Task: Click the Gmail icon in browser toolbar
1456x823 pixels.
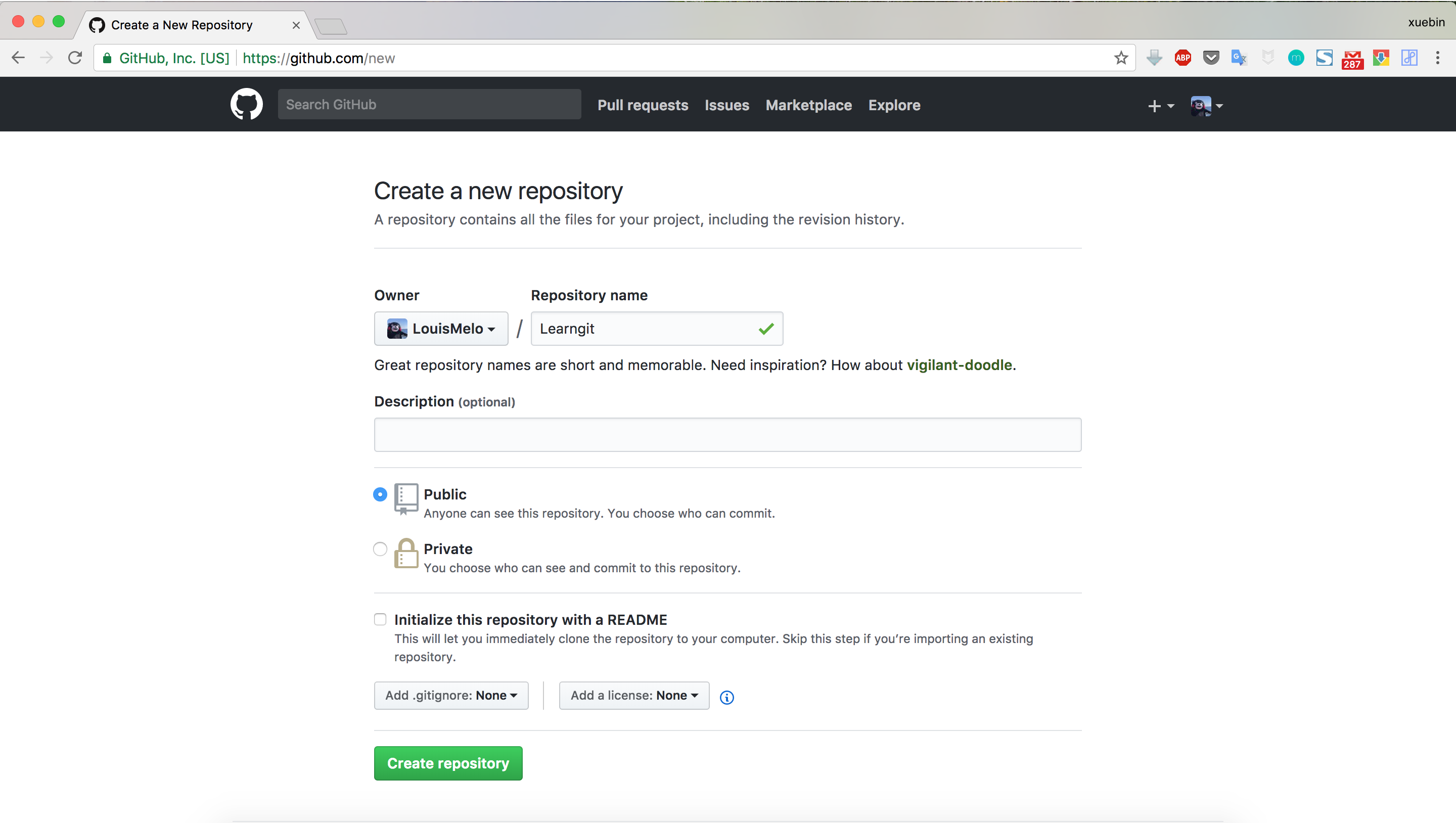Action: point(1352,57)
